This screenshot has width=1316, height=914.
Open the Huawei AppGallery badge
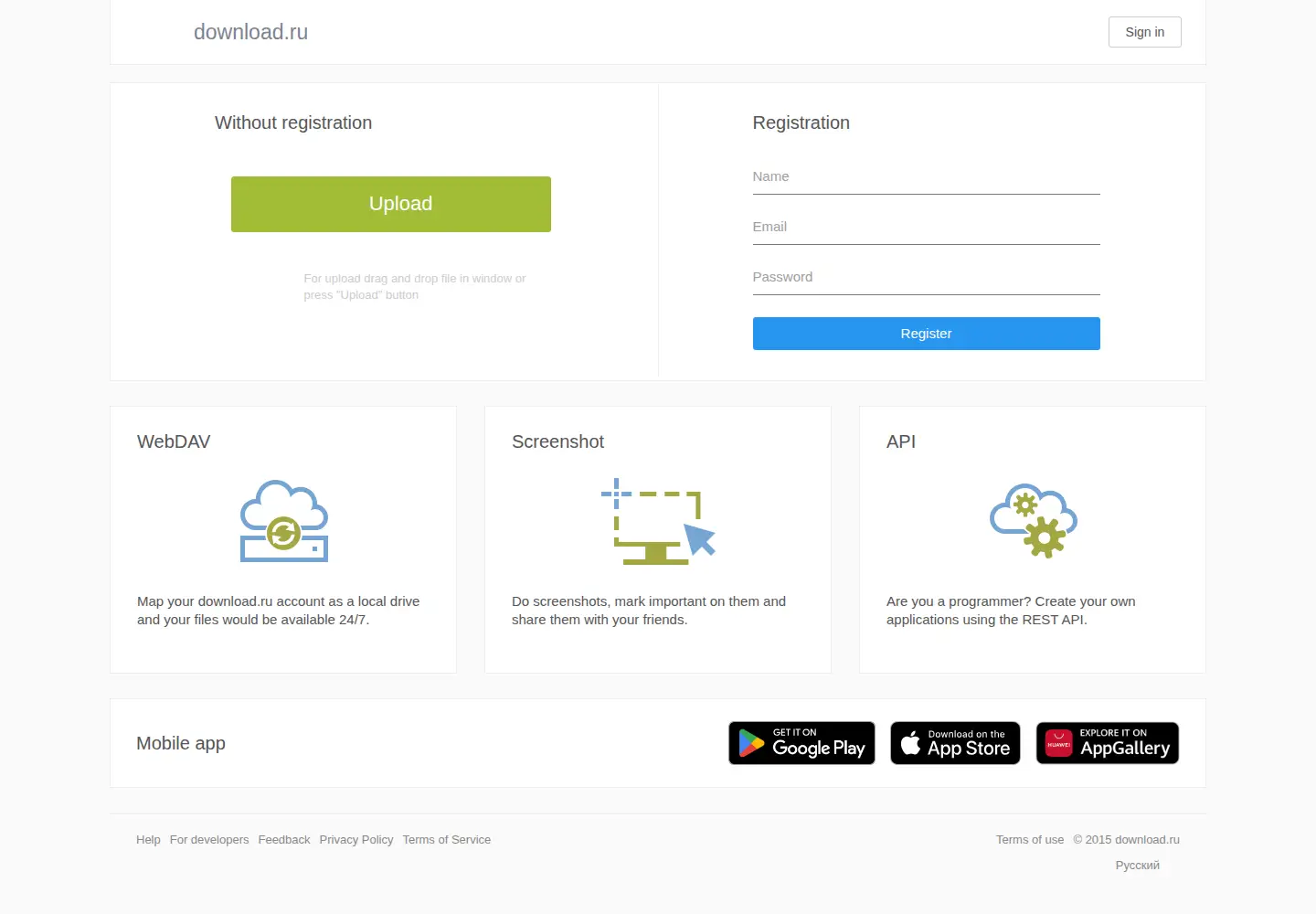[x=1108, y=743]
